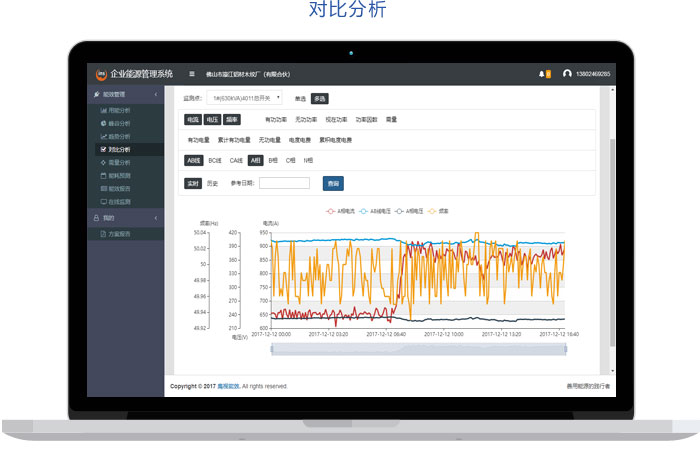Select the N相 phase option

(308, 161)
